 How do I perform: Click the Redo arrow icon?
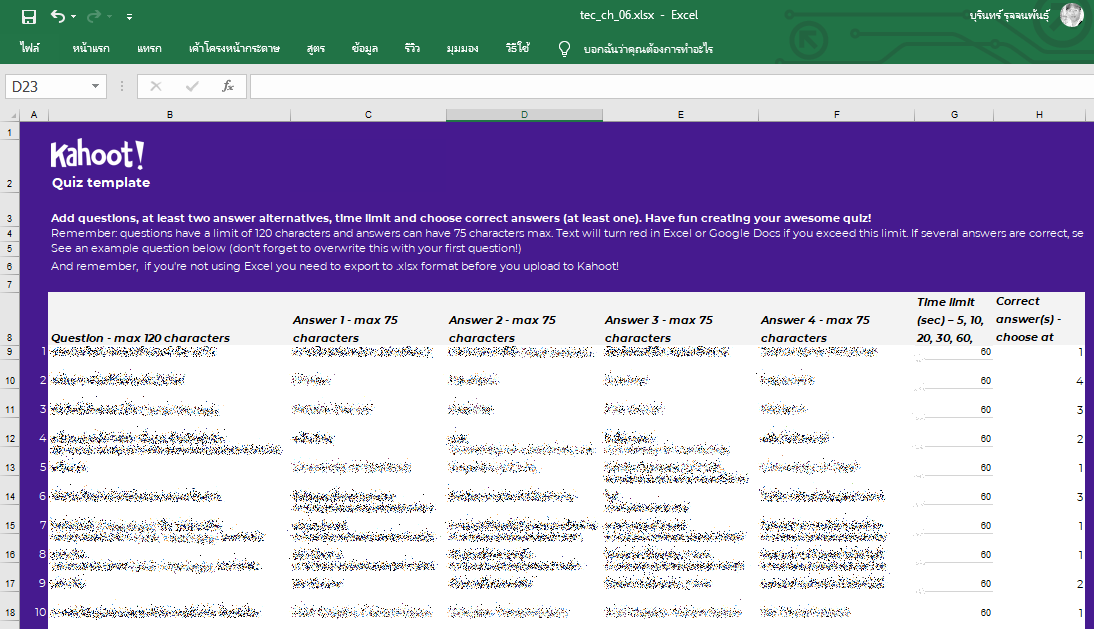(x=94, y=16)
